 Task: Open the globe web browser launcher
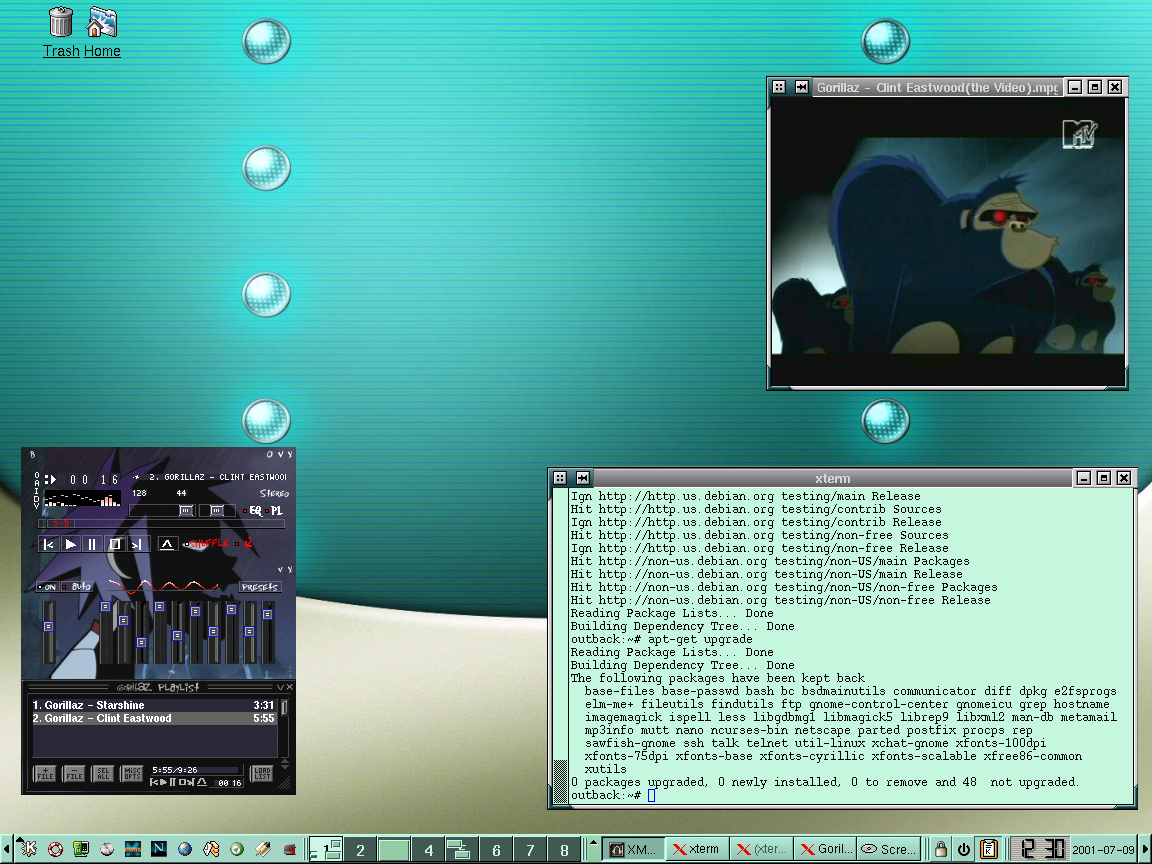point(185,849)
